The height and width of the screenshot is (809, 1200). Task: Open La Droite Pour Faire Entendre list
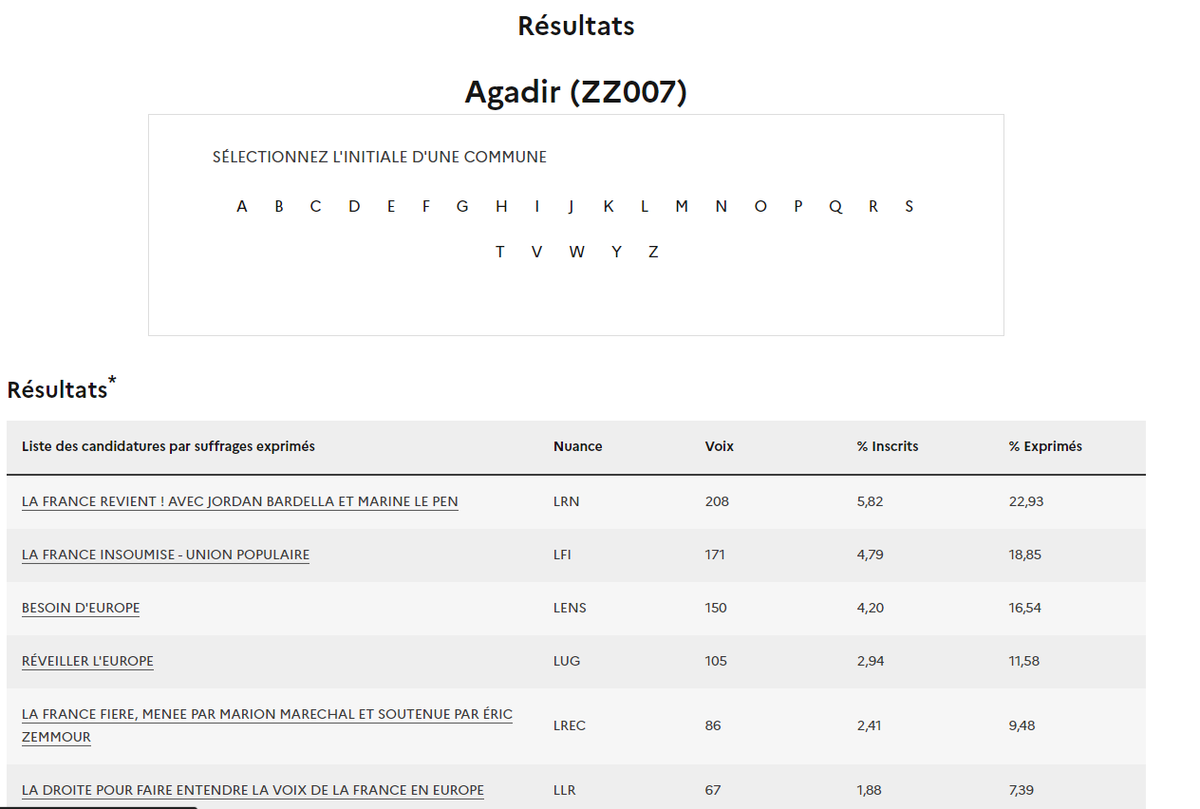(x=253, y=790)
